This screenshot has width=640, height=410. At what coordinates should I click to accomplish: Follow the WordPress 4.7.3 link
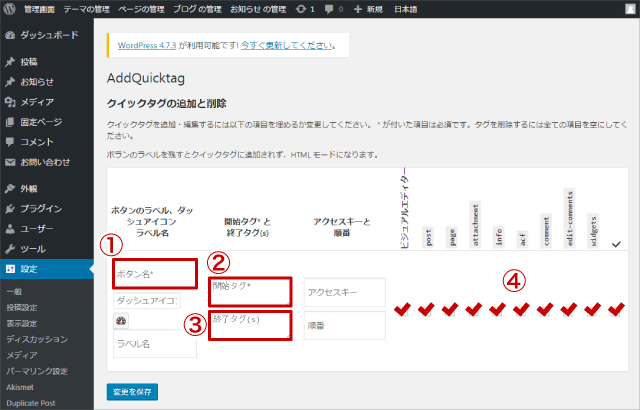147,45
